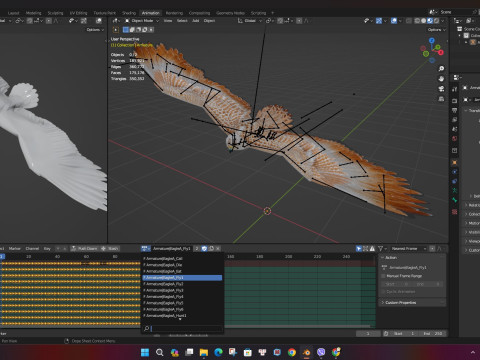Open action browse dropdown icon
Screen dimensions: 480x360
(x=146, y=249)
